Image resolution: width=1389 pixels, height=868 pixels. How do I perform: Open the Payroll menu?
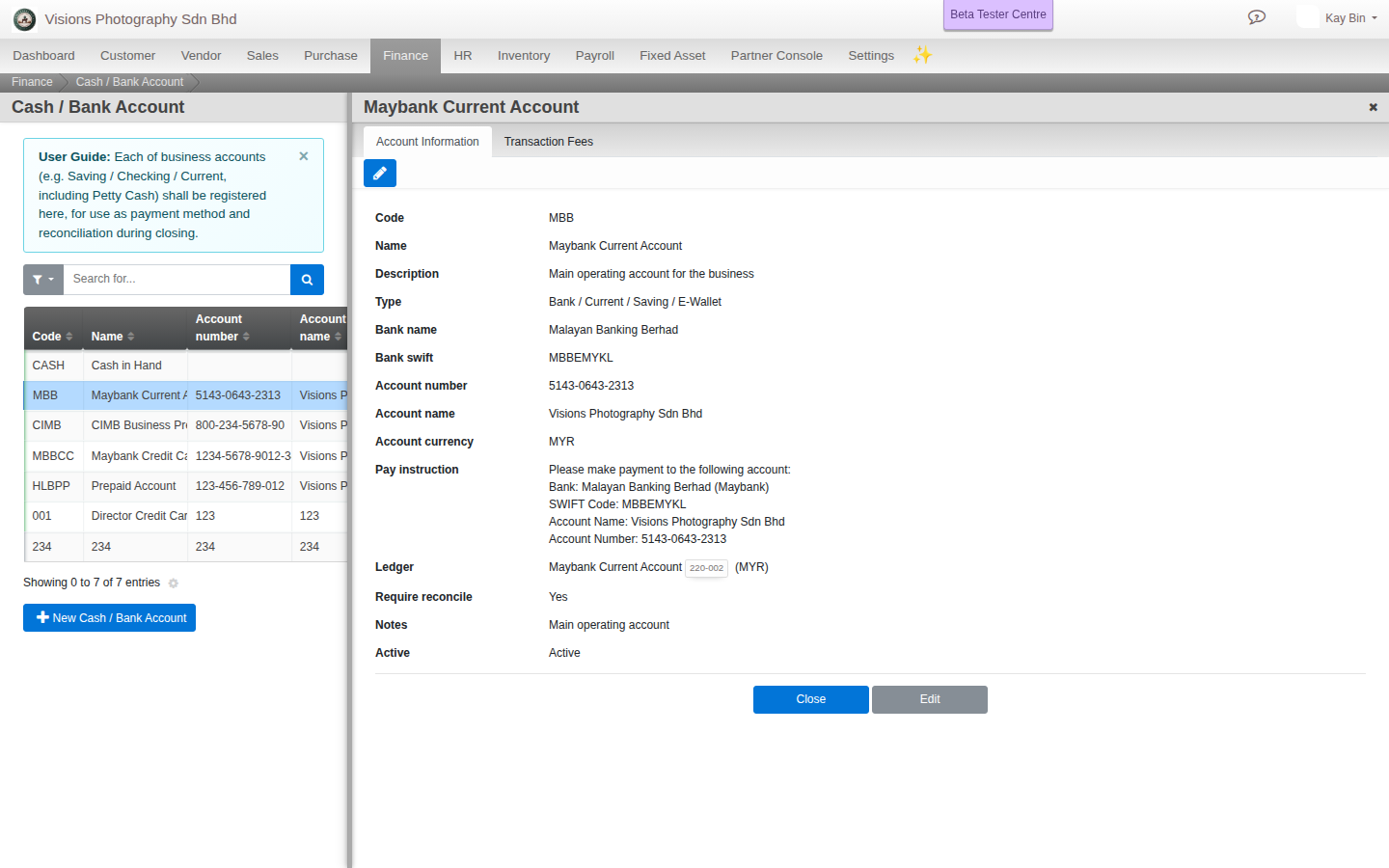point(595,56)
